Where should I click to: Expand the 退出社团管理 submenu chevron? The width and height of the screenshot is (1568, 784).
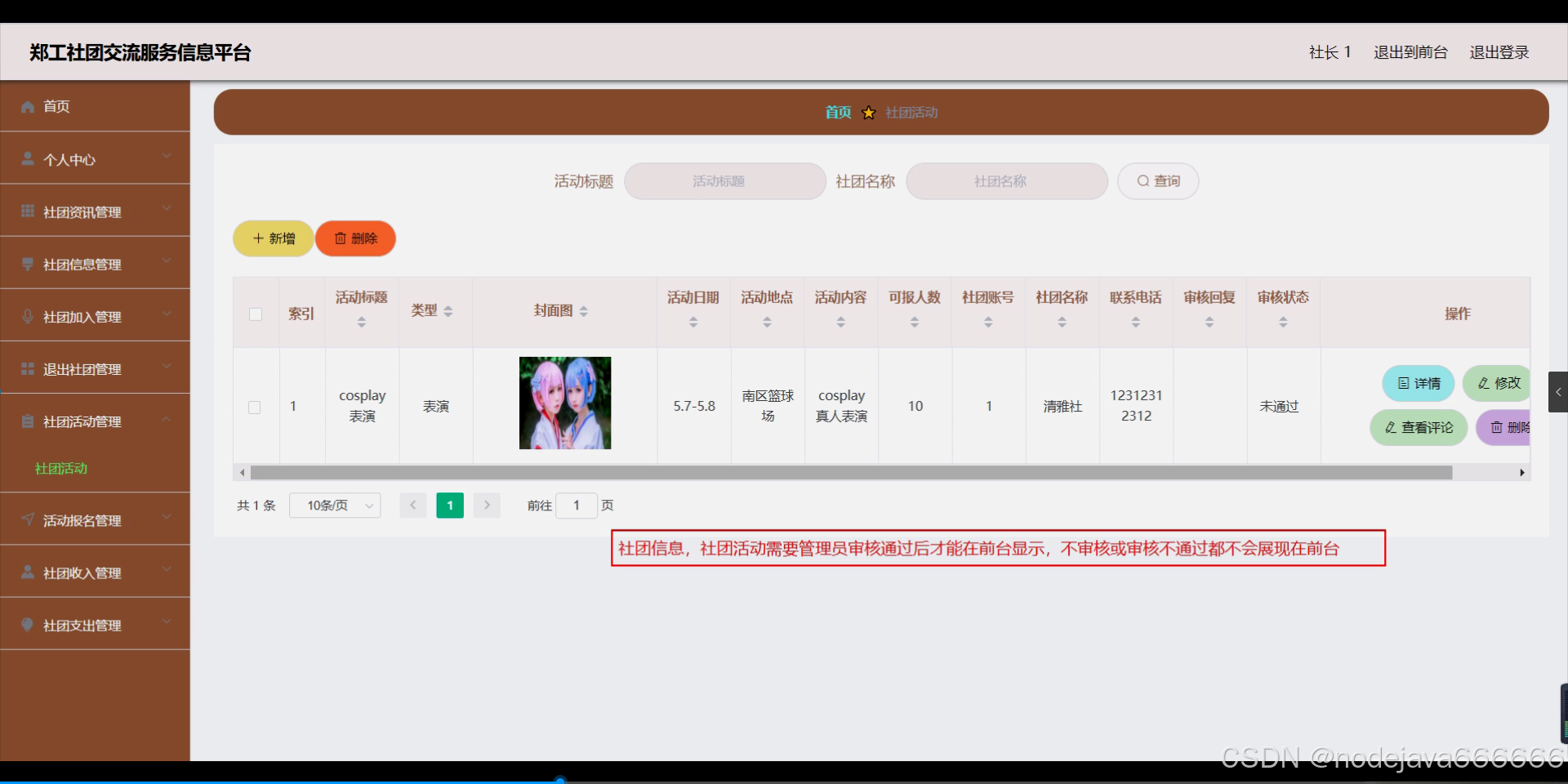[x=167, y=365]
